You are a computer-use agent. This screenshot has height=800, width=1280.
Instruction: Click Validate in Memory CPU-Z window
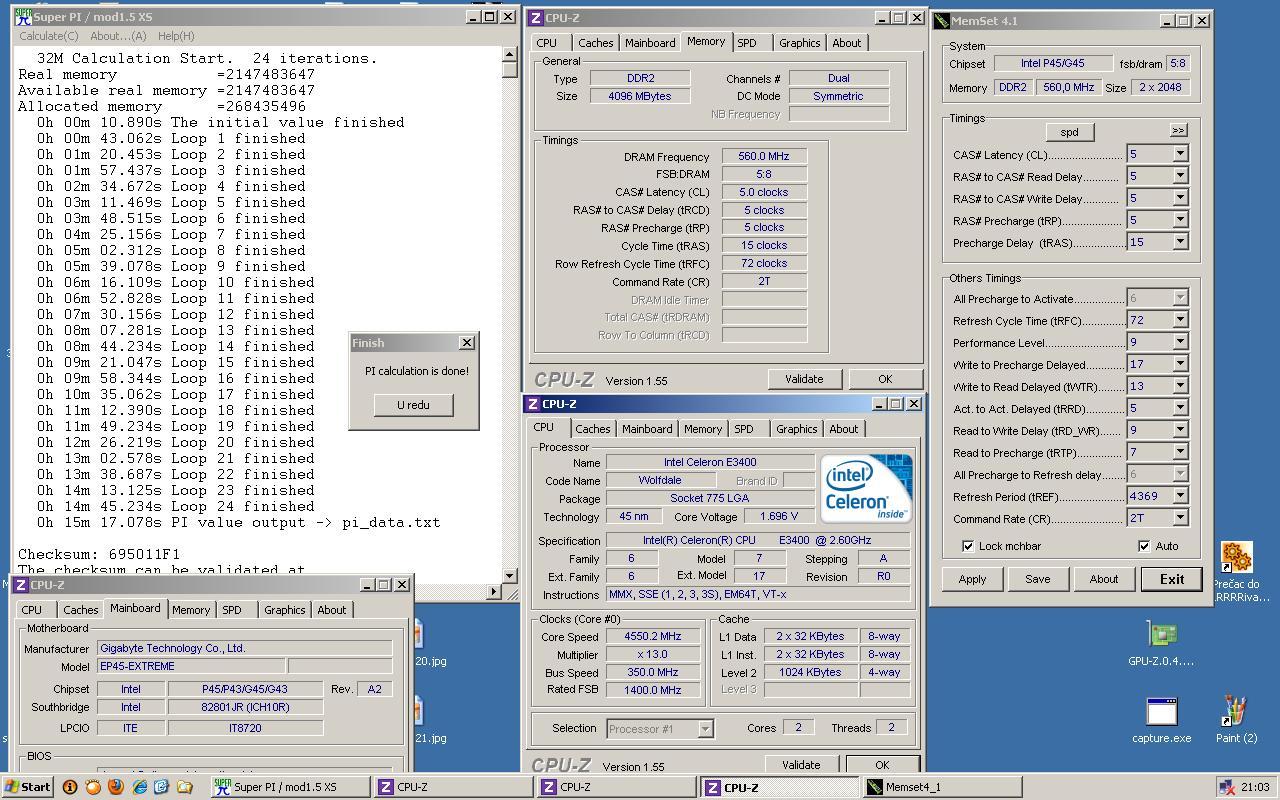click(804, 379)
